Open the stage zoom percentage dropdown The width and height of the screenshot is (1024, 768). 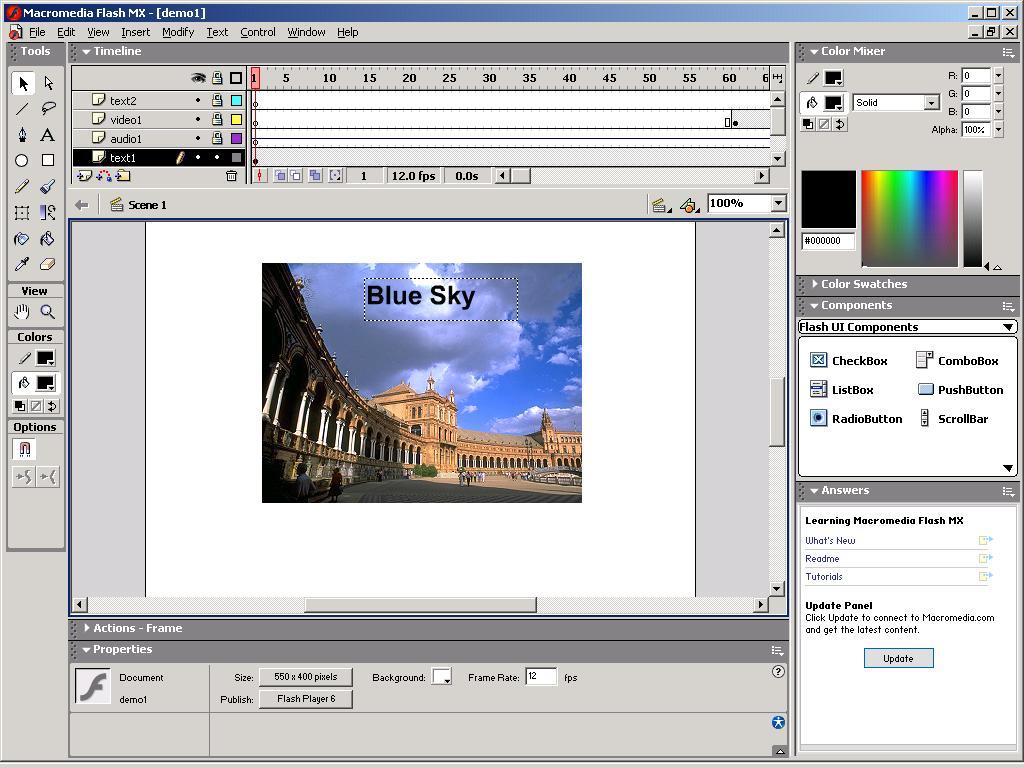click(x=778, y=204)
